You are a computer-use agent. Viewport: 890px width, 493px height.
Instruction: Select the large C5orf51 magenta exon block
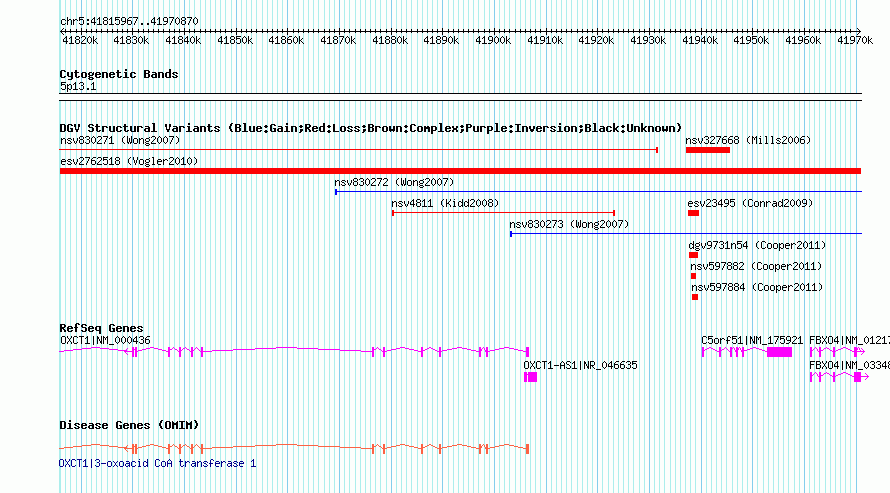(779, 352)
